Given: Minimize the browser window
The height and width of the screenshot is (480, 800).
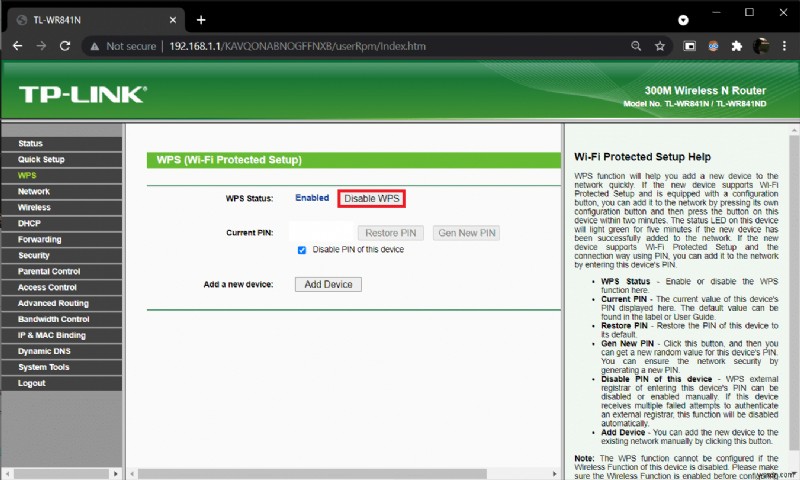Looking at the screenshot, I should (x=716, y=12).
